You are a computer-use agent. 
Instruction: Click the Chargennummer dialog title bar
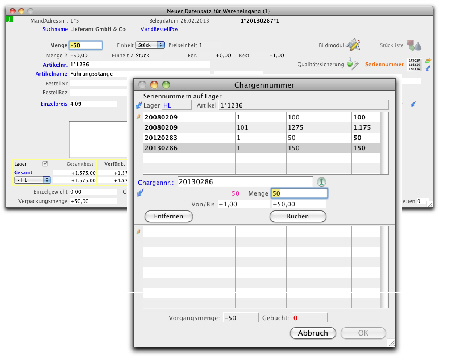click(x=264, y=85)
